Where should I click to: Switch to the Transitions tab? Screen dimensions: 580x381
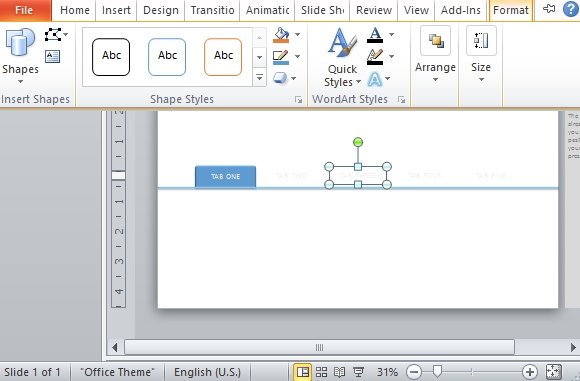pos(212,10)
